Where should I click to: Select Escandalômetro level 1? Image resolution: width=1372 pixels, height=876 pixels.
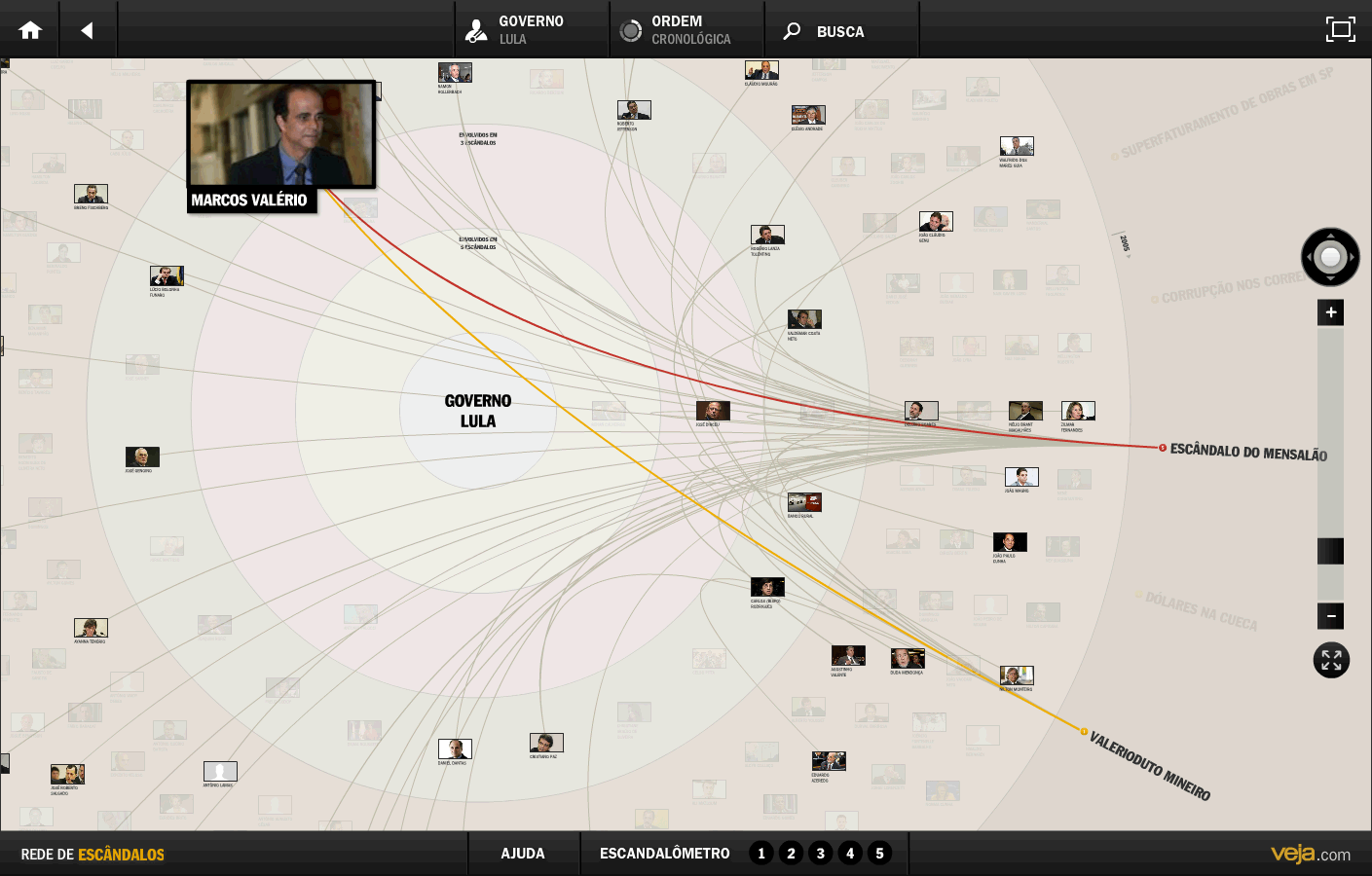coord(761,854)
